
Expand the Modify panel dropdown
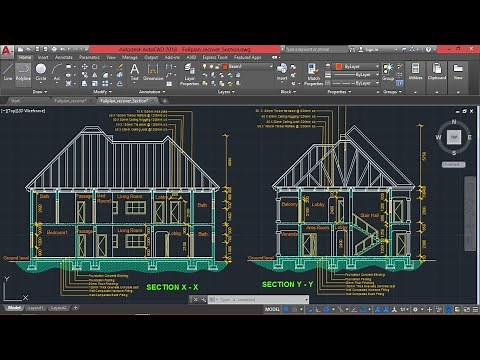coord(102,92)
